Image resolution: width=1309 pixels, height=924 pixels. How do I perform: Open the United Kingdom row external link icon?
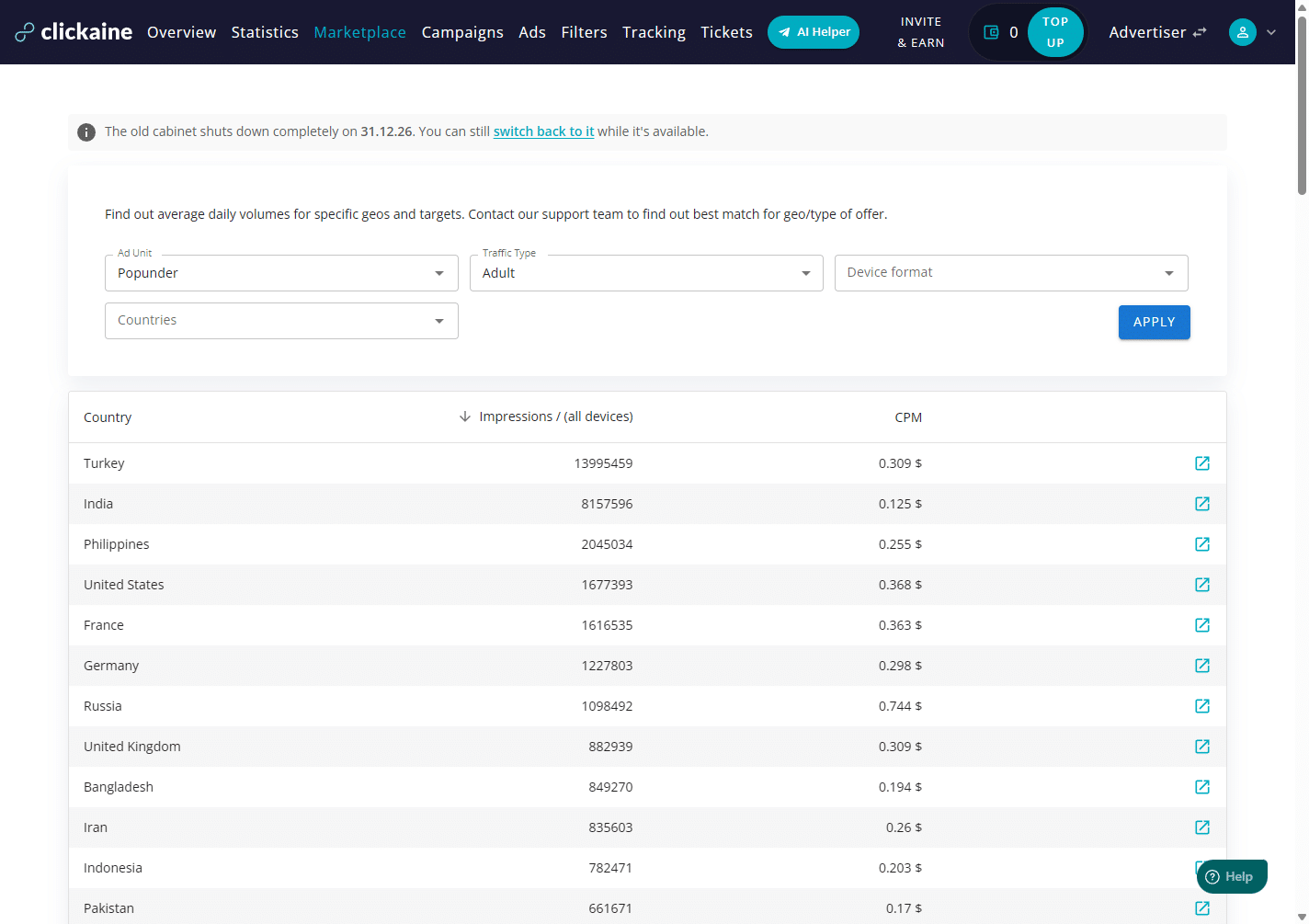1201,747
